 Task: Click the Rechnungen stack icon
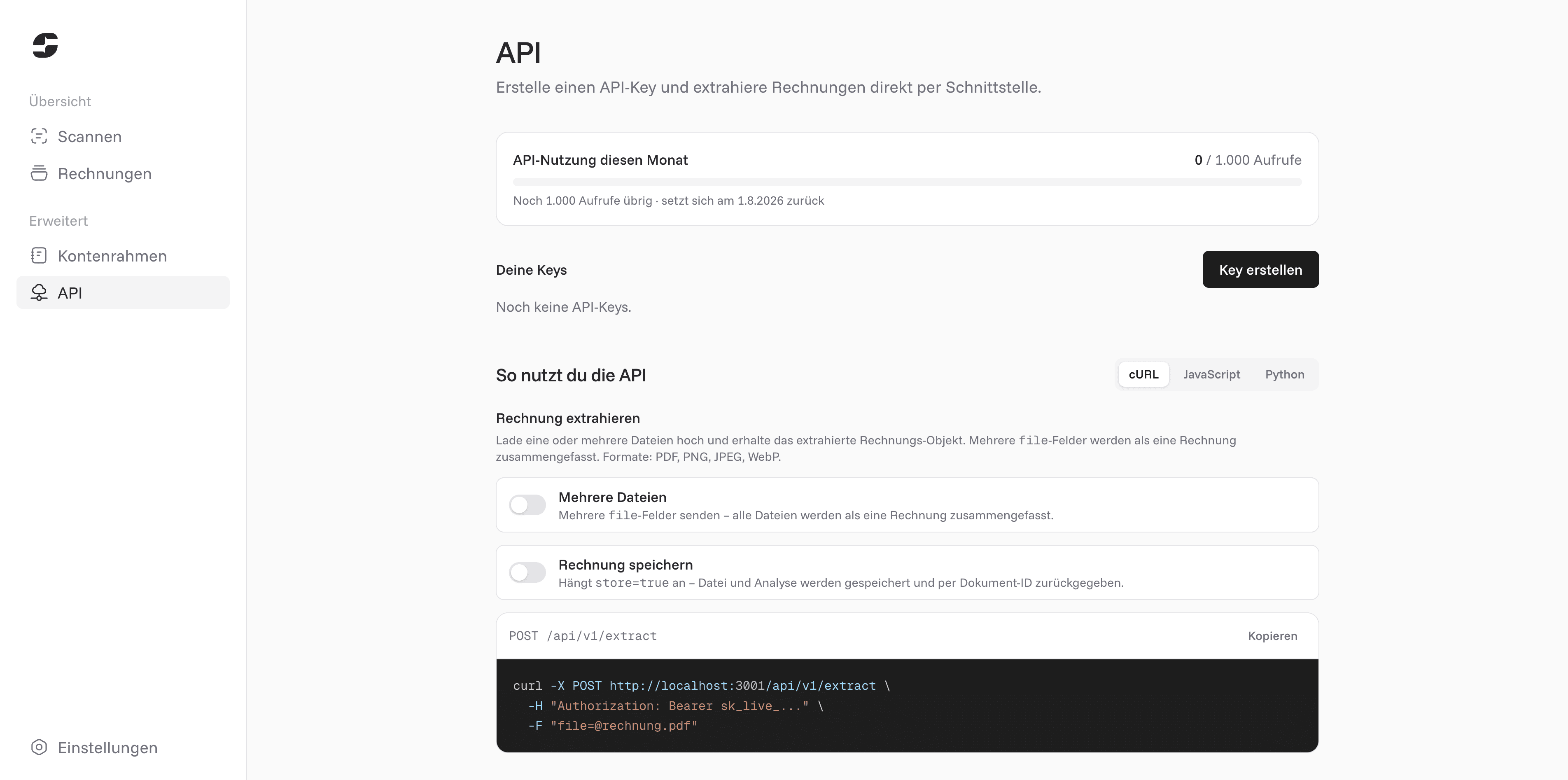tap(39, 173)
